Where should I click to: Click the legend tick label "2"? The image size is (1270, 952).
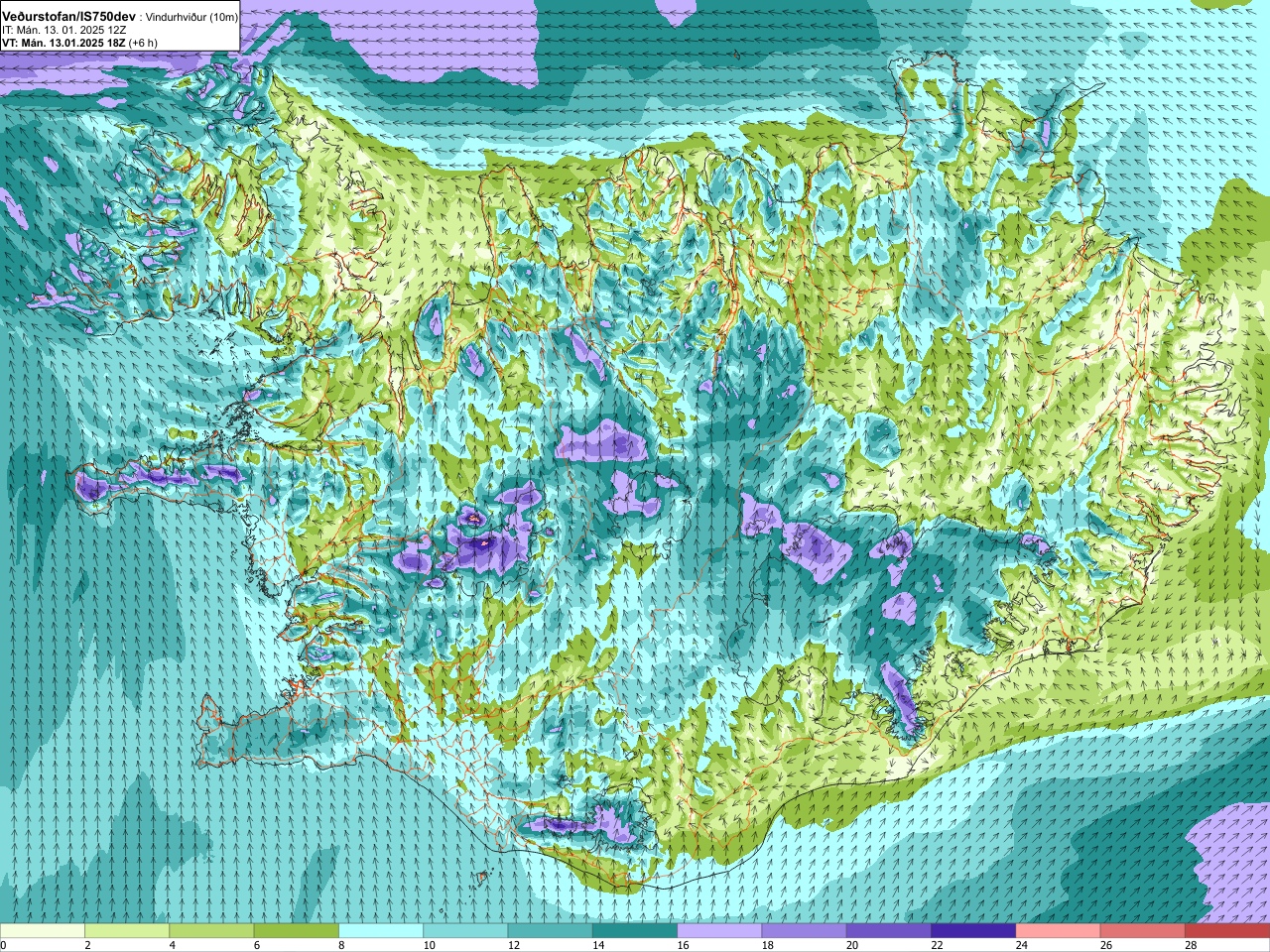(88, 945)
